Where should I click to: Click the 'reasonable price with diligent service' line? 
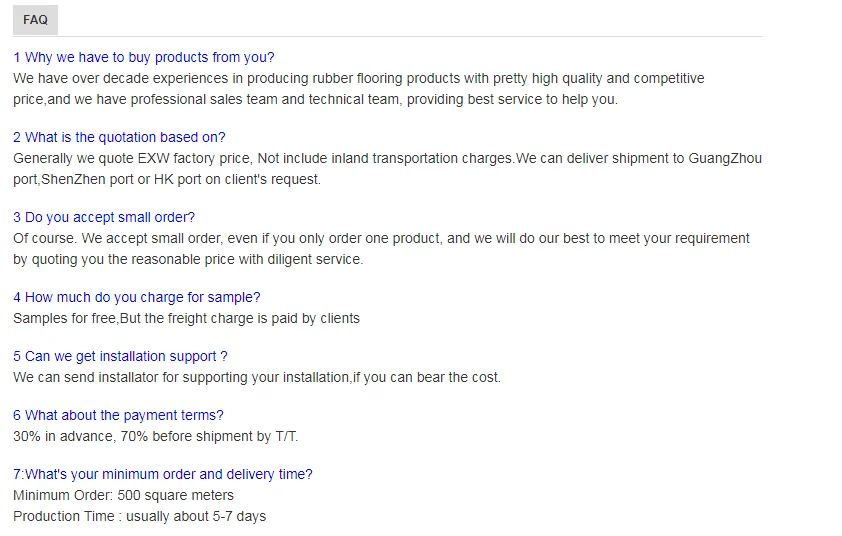click(188, 259)
